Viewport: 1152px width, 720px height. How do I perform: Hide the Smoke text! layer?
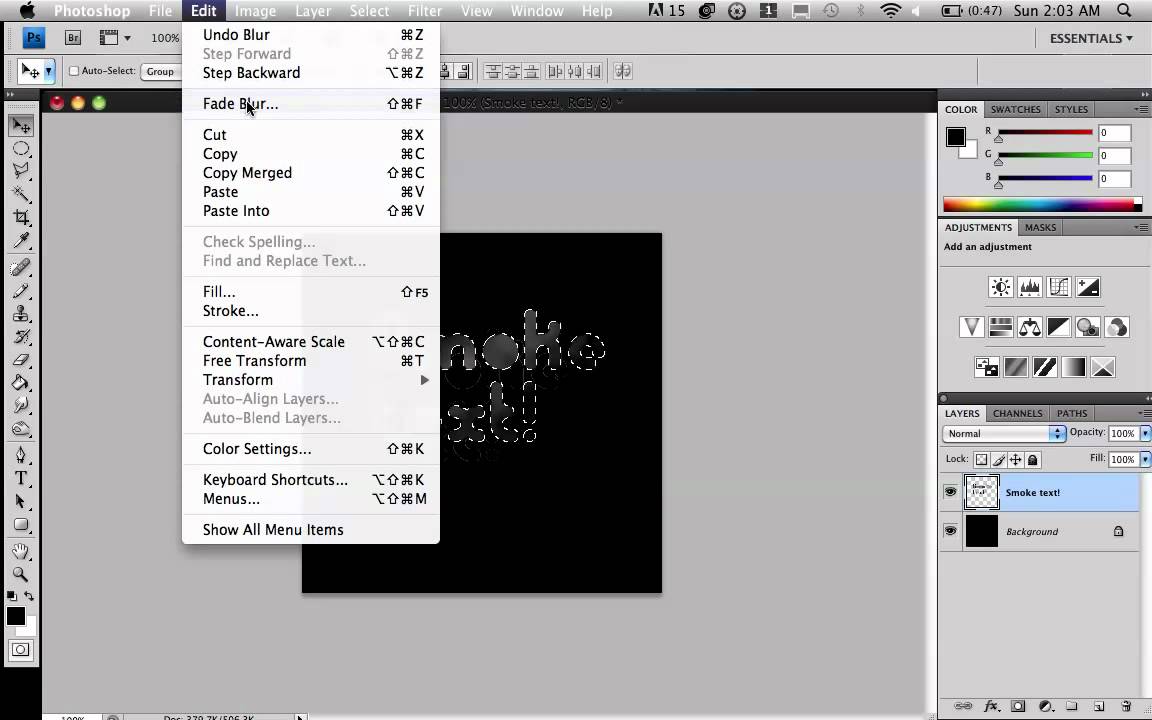coord(950,492)
